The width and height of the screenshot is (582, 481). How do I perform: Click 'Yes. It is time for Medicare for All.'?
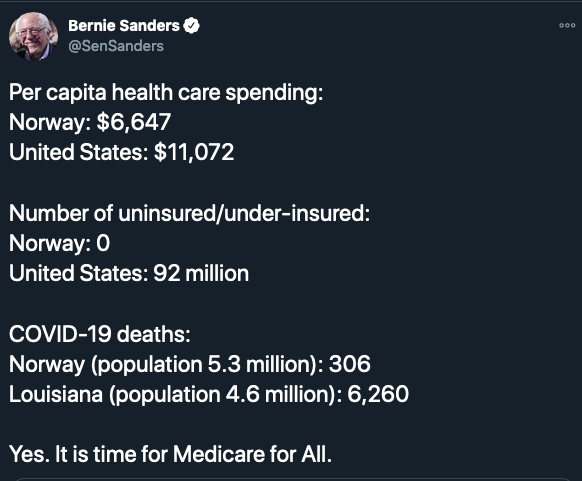pyautogui.click(x=170, y=455)
